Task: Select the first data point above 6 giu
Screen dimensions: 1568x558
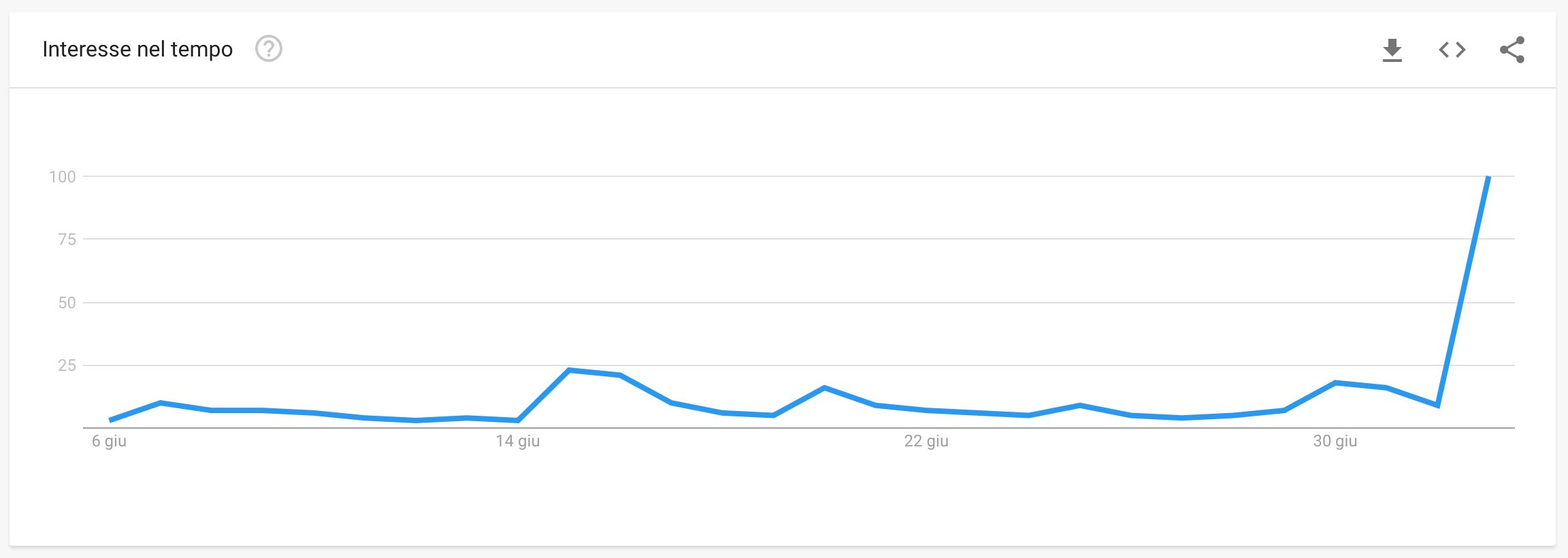Action: click(110, 420)
